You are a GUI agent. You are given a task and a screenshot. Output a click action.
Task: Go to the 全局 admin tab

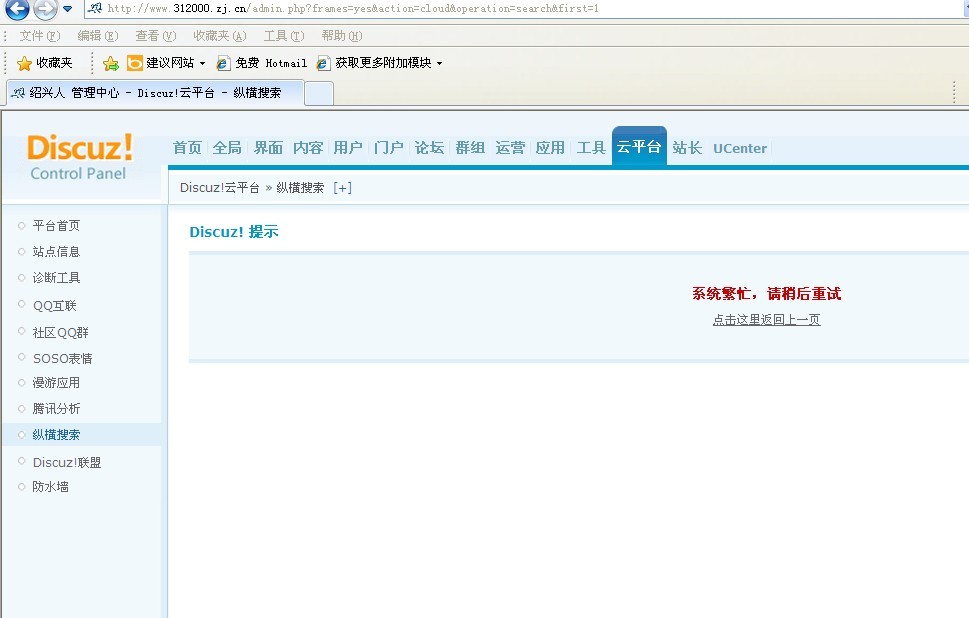(x=227, y=148)
